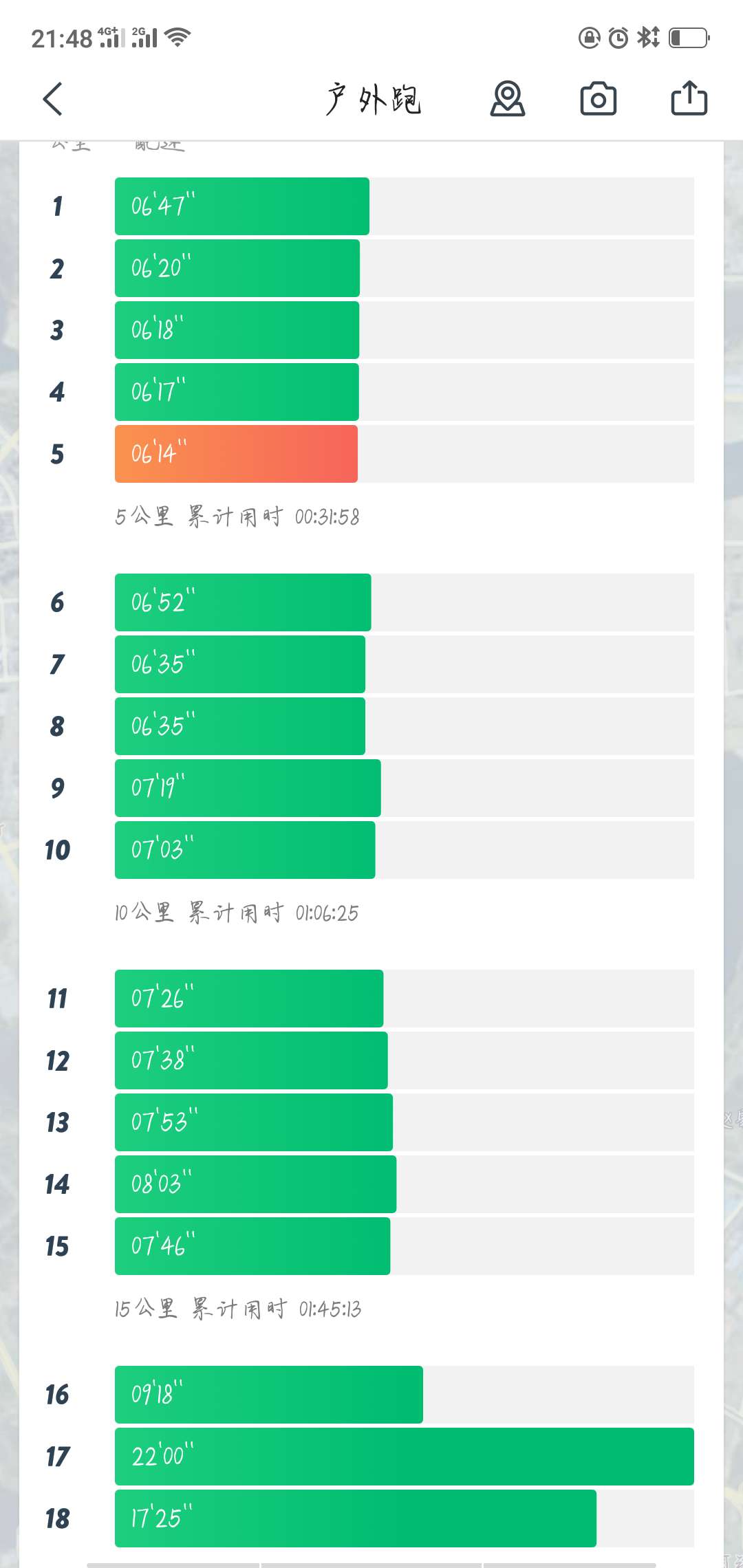Tap the 07'19" kilometer 9 bar

(x=248, y=788)
